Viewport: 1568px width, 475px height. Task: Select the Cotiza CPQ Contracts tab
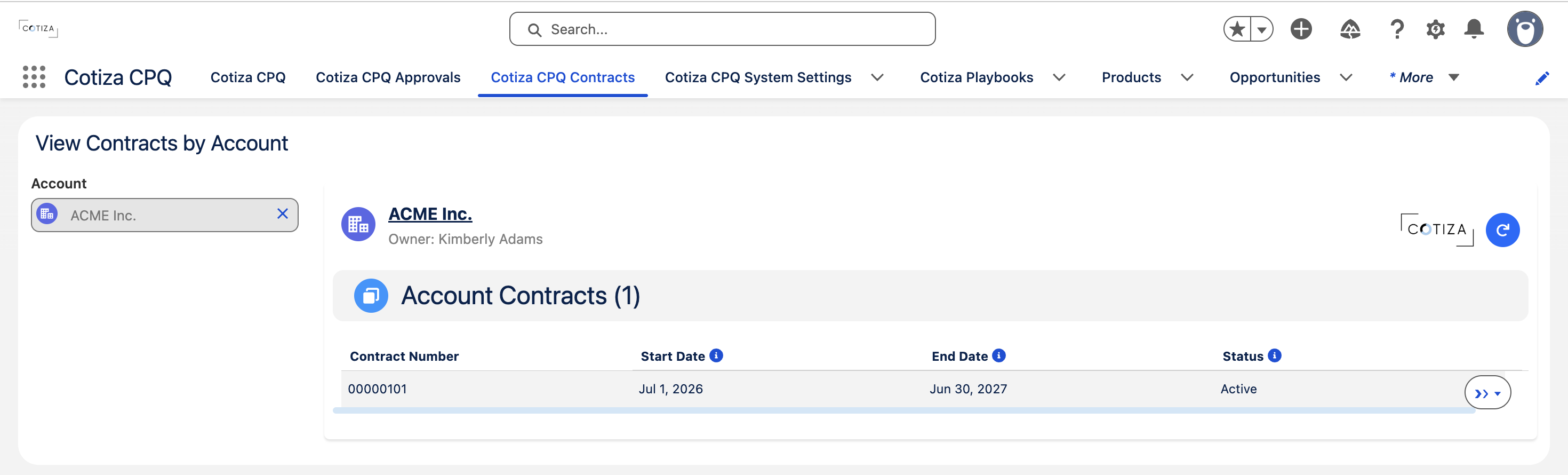[563, 77]
